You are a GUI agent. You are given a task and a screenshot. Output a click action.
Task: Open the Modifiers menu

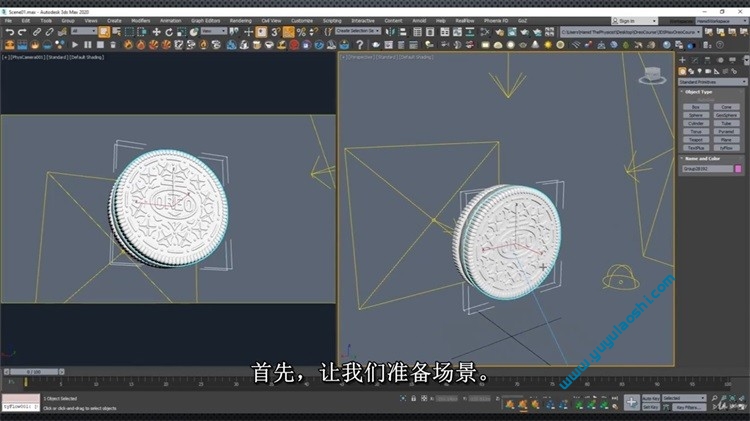tap(141, 21)
